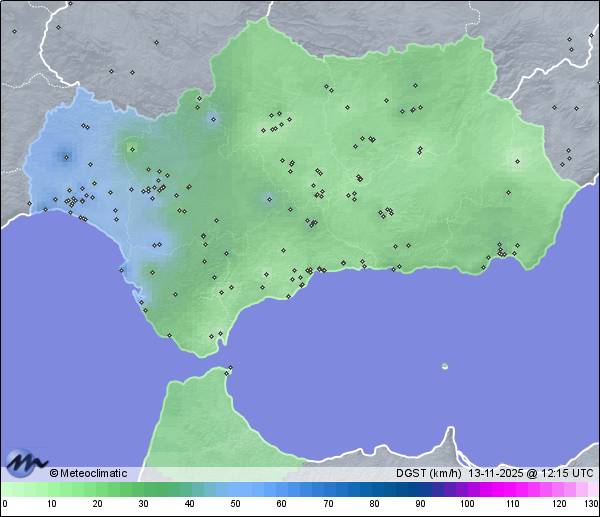Viewport: 600px width, 517px height.
Task: Click the dark green spot beside the blue western zone
Action: 131,150
